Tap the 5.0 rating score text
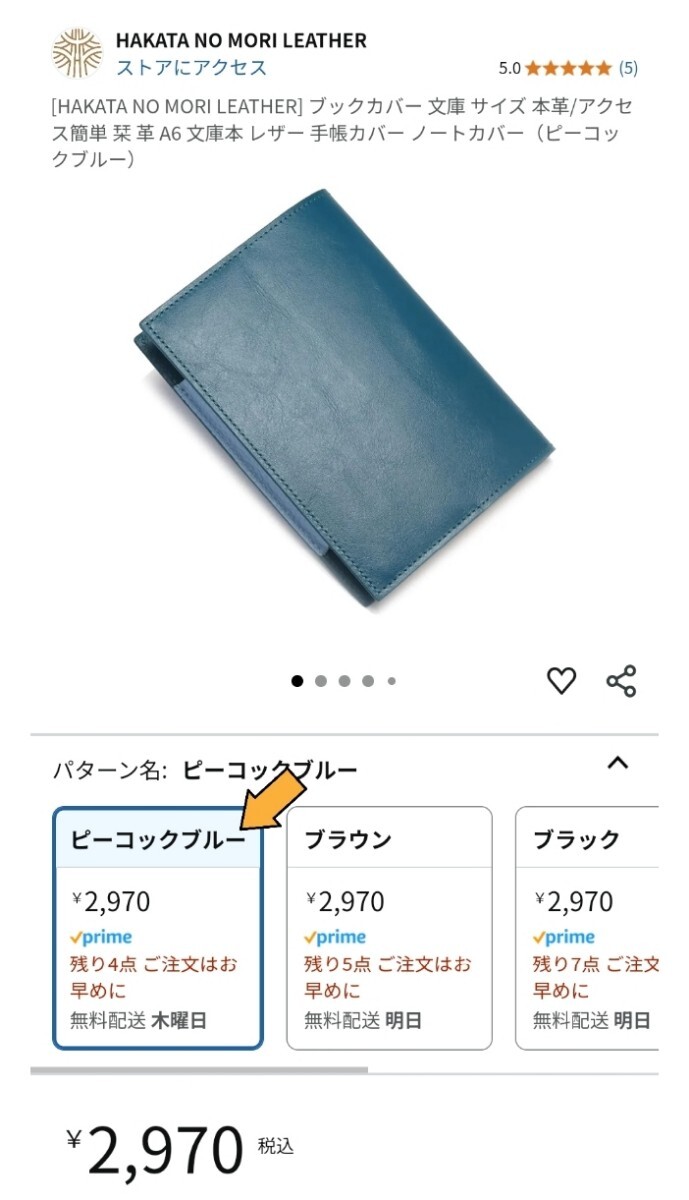689x1200 pixels. pos(510,69)
